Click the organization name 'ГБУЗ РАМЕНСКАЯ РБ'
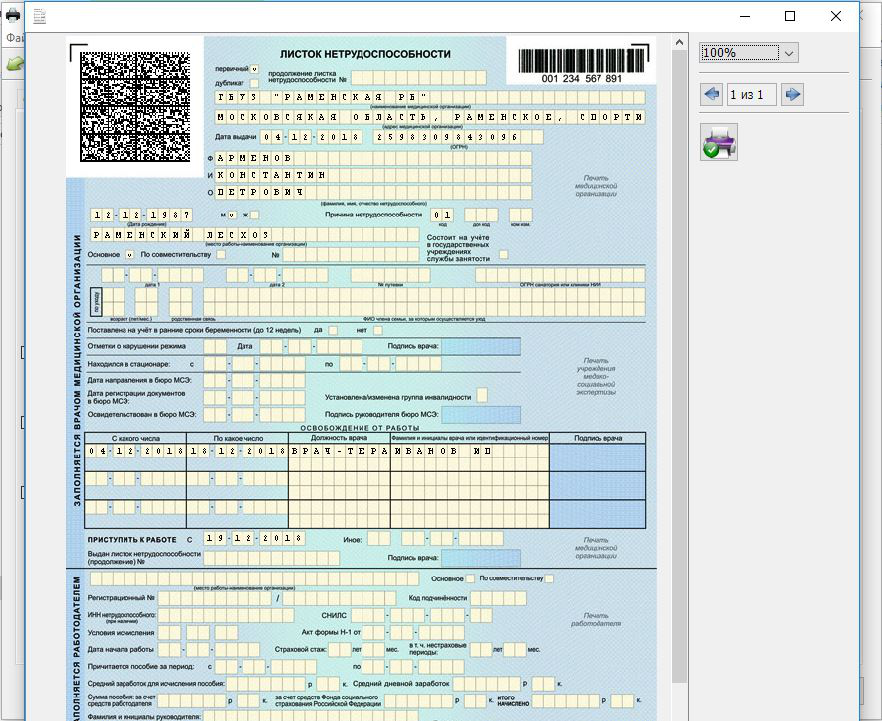882x721 pixels. click(x=430, y=97)
